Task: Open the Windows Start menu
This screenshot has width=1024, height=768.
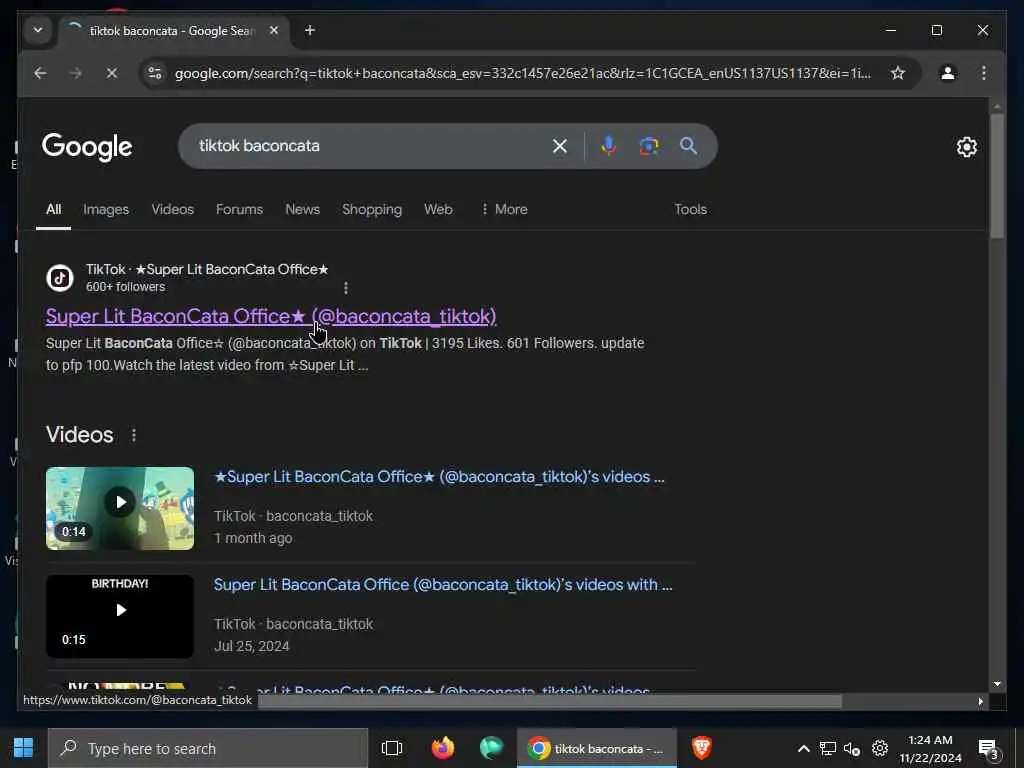Action: click(x=24, y=748)
